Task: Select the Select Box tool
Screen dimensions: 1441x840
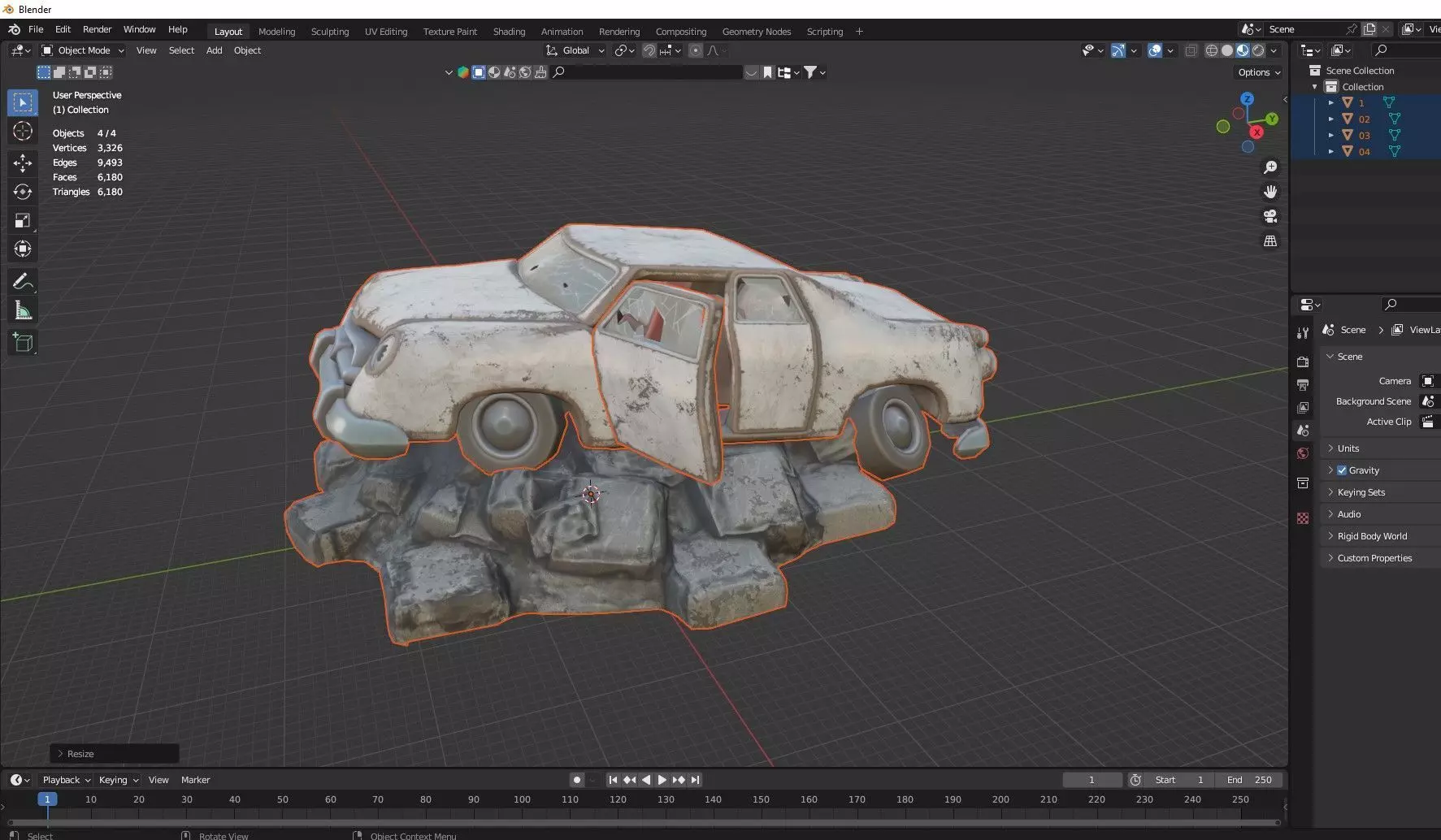Action: (23, 102)
